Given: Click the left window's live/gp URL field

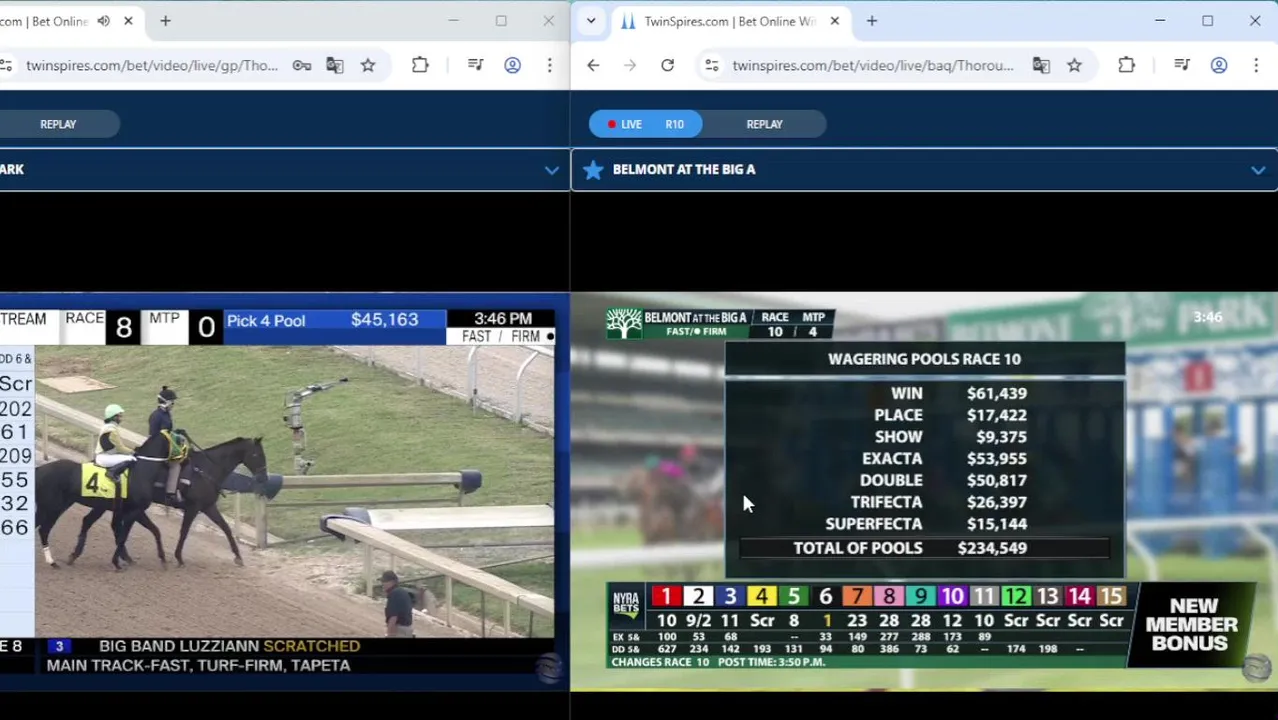Looking at the screenshot, I should tap(152, 66).
